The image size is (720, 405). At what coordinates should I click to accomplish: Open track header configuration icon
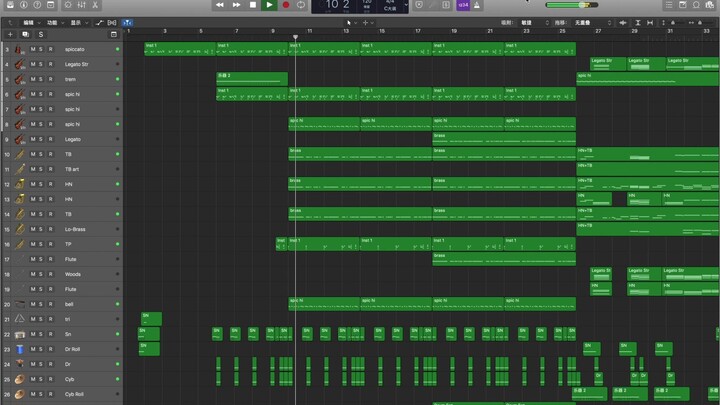click(114, 34)
